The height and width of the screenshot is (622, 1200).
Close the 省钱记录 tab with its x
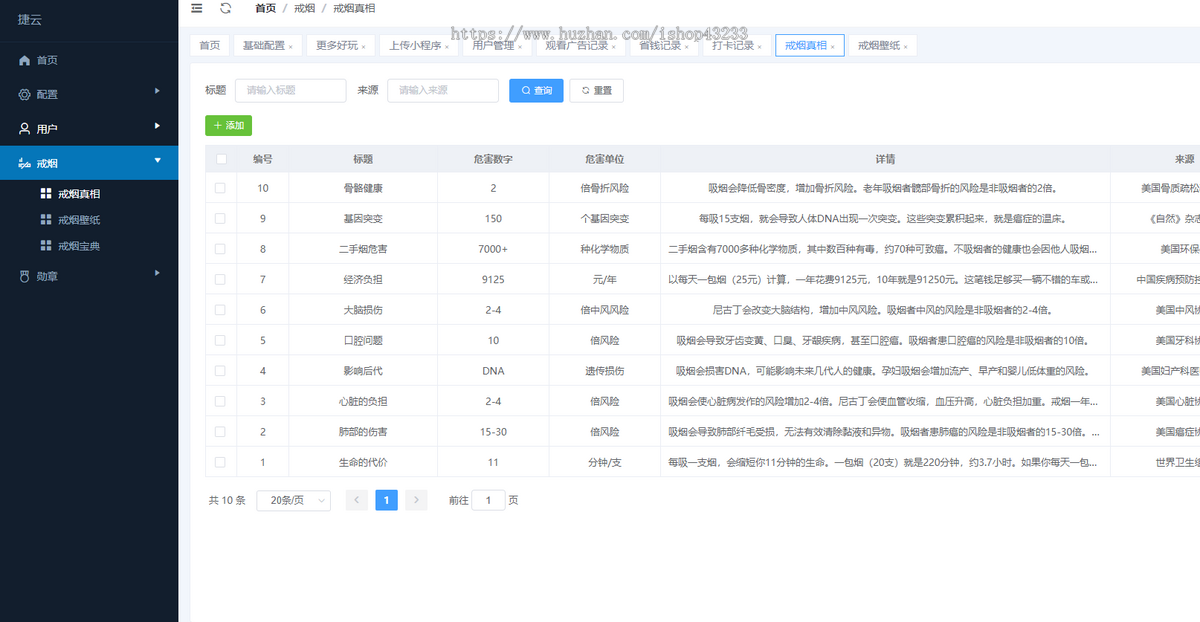[x=687, y=46]
